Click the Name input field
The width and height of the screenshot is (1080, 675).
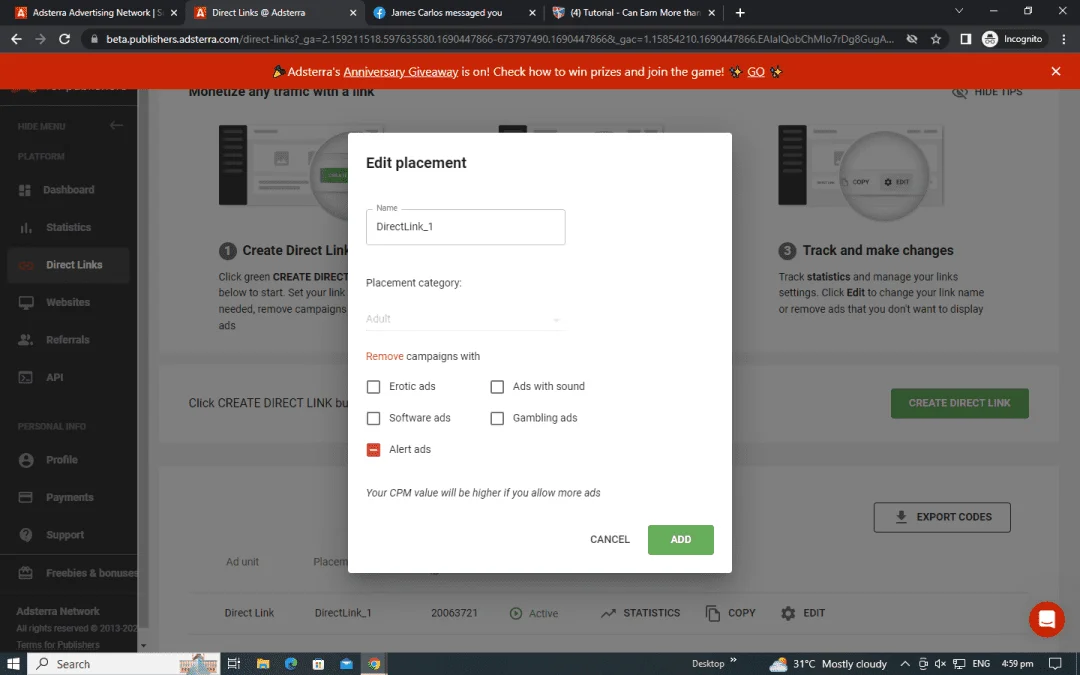pos(466,227)
